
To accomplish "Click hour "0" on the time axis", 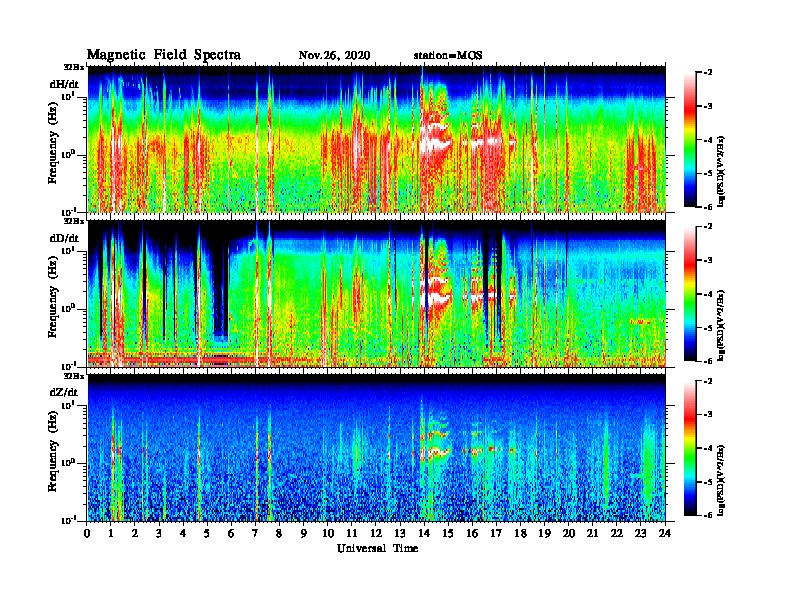I will 87,533.
